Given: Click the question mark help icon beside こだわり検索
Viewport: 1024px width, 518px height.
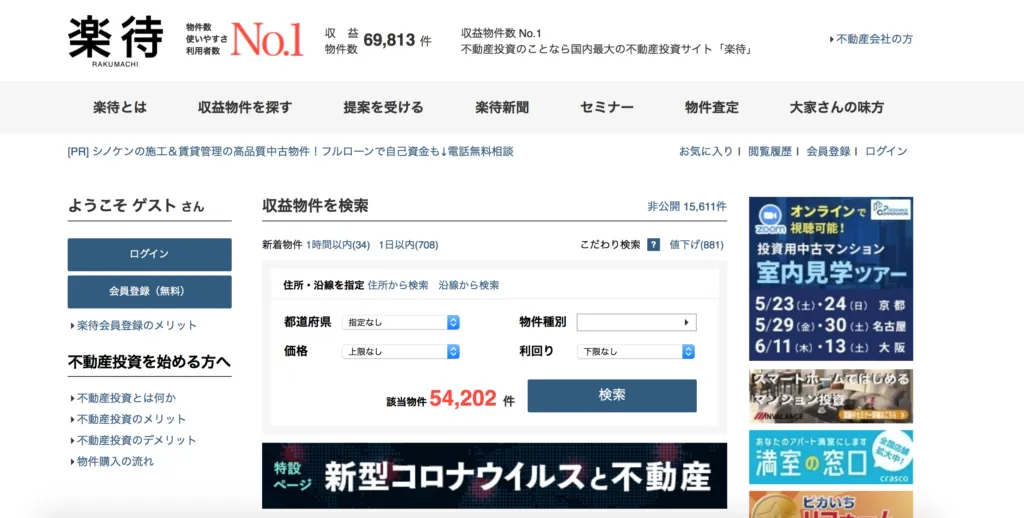Looking at the screenshot, I should click(653, 245).
